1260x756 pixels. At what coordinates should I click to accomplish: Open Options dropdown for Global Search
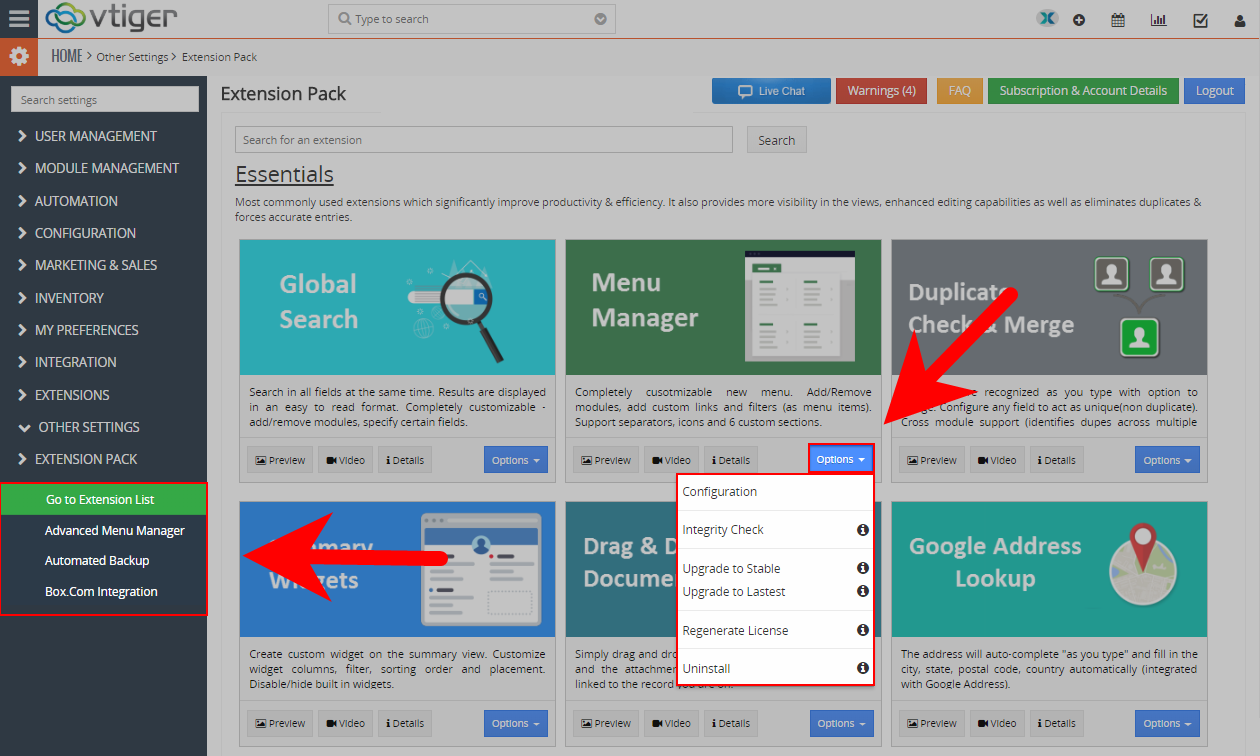pyautogui.click(x=516, y=460)
